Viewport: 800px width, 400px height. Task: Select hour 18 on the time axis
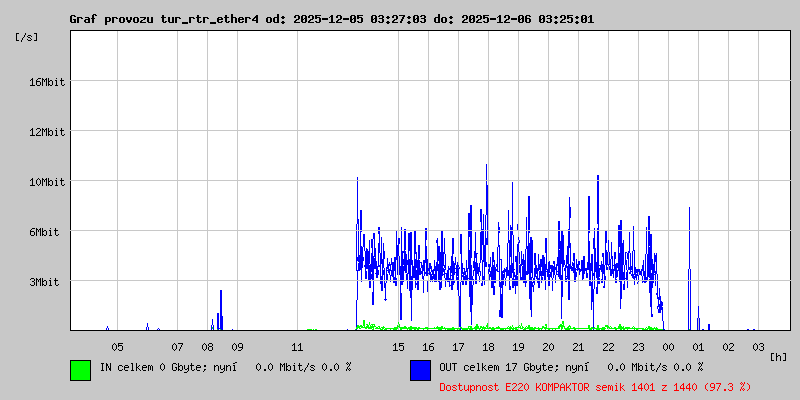tap(488, 347)
